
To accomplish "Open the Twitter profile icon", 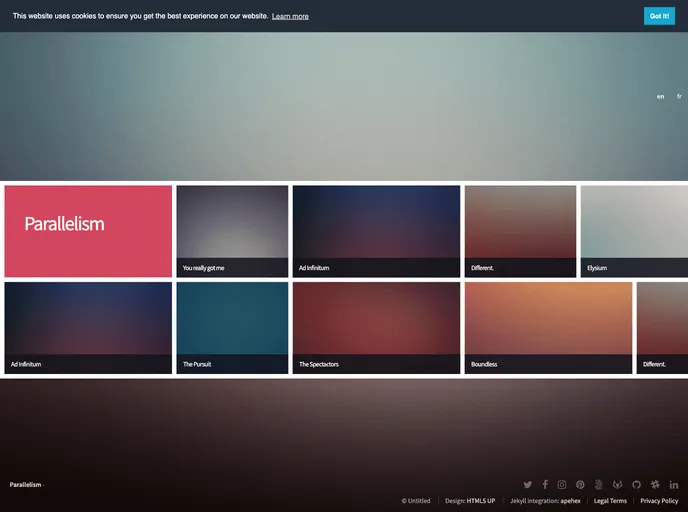I will 528,485.
